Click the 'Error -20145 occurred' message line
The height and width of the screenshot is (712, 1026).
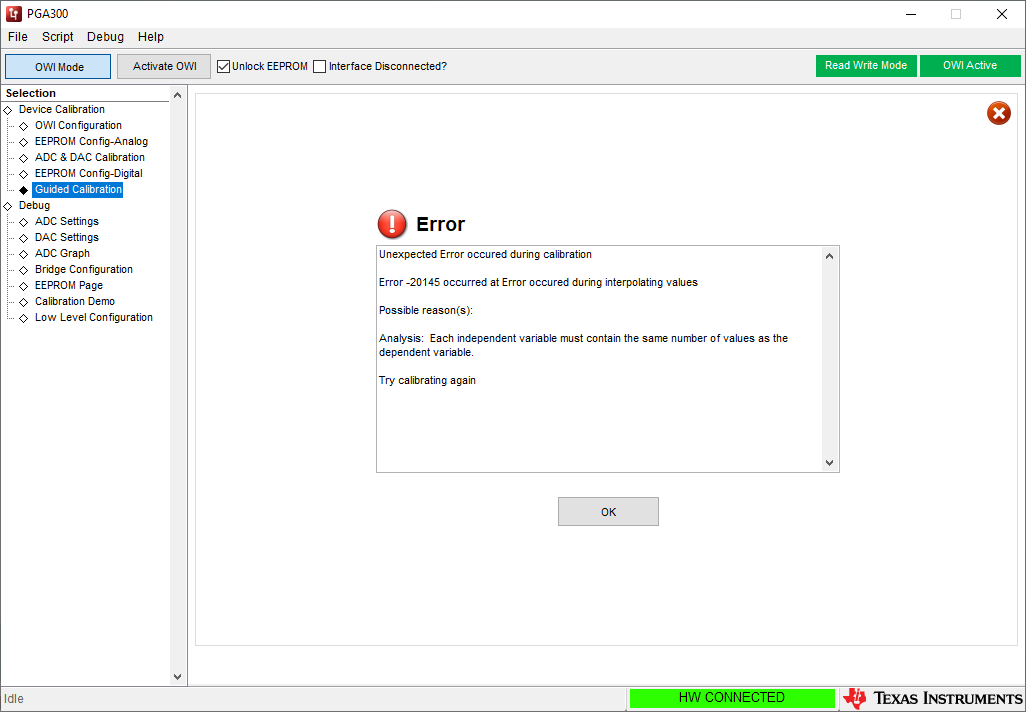[x=538, y=282]
